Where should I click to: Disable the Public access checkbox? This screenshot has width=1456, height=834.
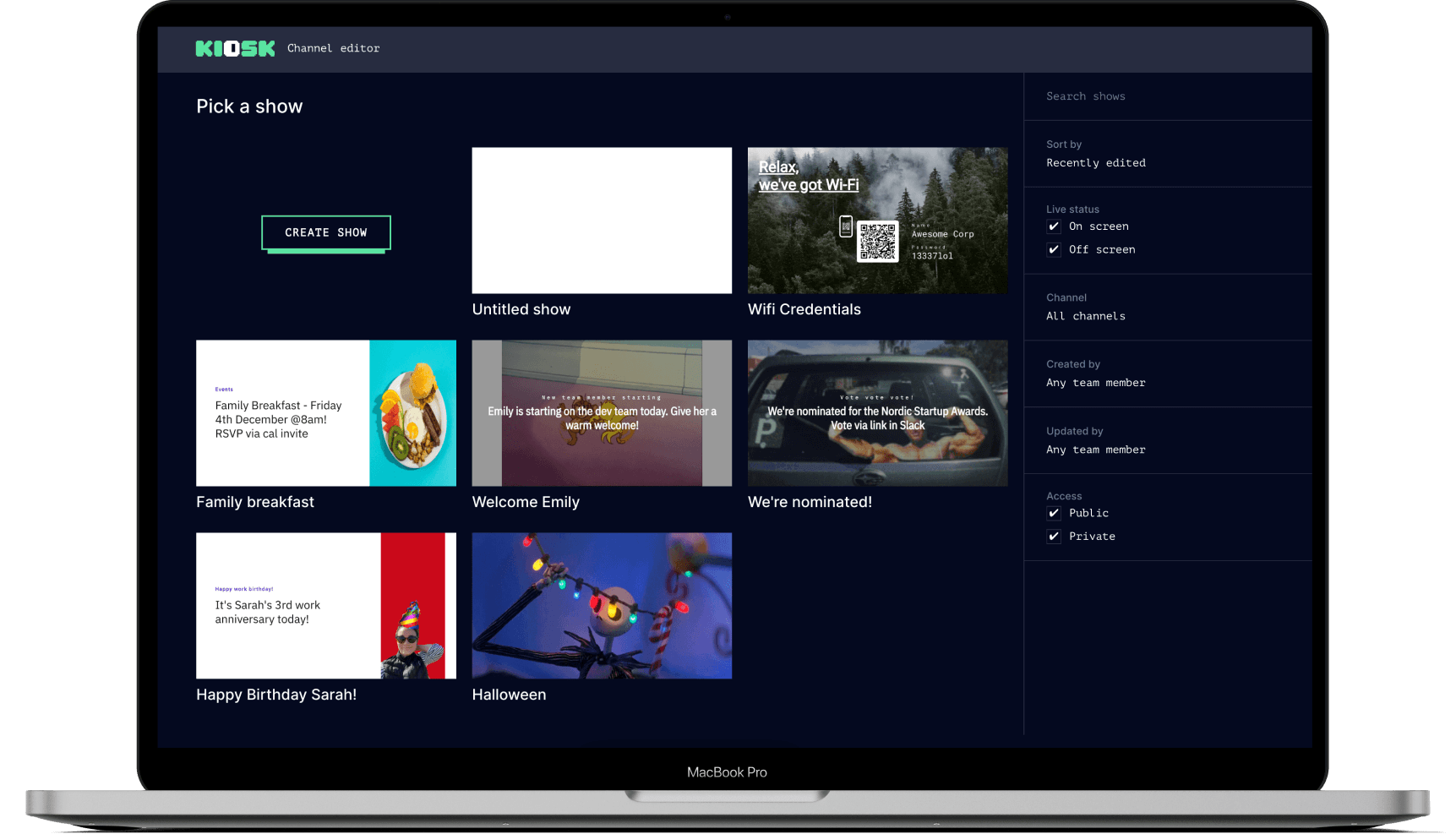pyautogui.click(x=1054, y=514)
